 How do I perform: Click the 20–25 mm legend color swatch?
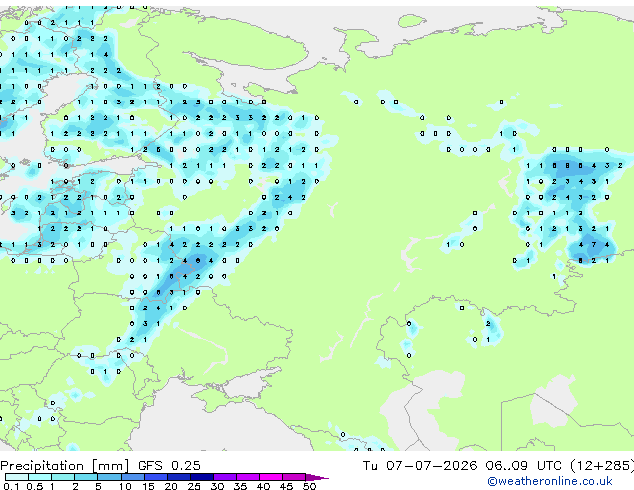coord(179,477)
